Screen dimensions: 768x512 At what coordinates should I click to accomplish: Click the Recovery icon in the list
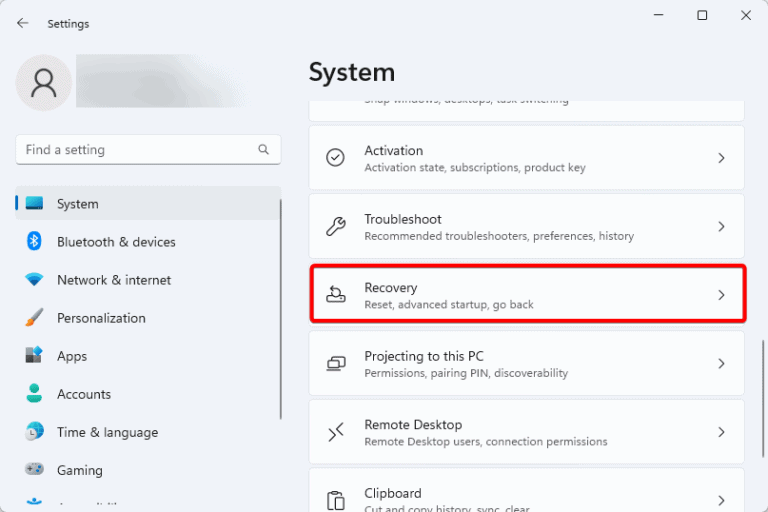336,295
